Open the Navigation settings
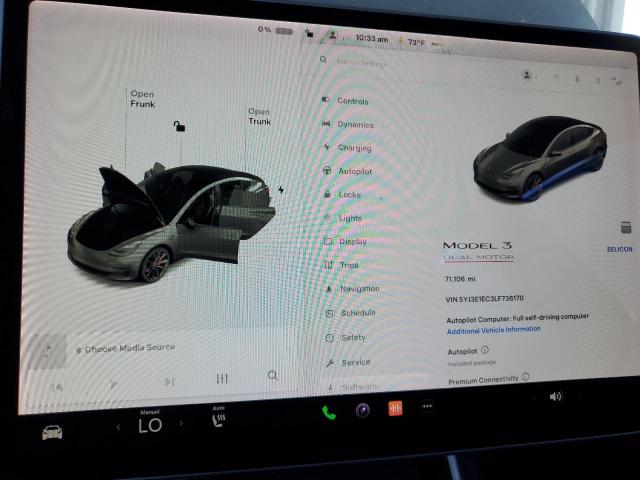640x480 pixels. point(353,289)
